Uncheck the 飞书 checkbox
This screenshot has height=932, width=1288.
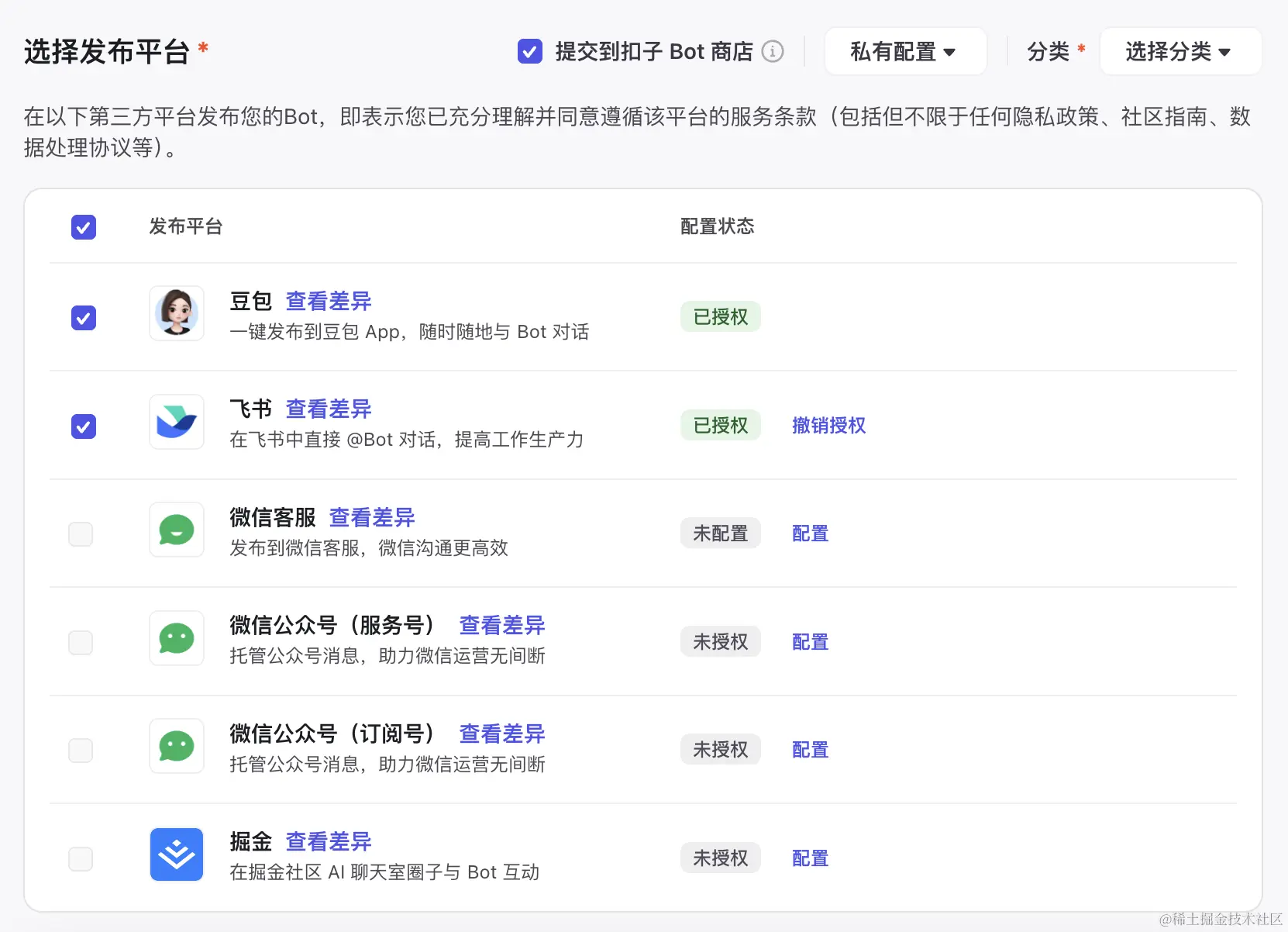(83, 426)
